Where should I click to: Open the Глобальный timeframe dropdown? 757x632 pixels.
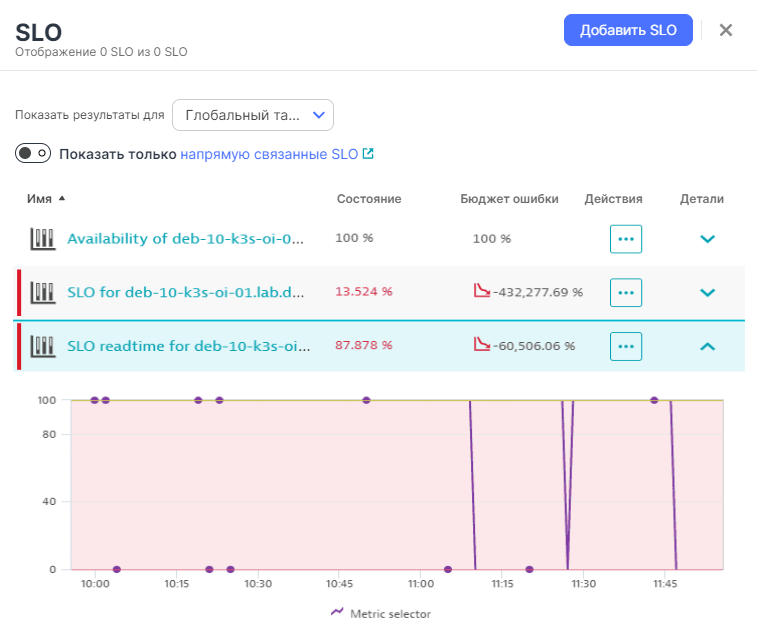[x=252, y=115]
